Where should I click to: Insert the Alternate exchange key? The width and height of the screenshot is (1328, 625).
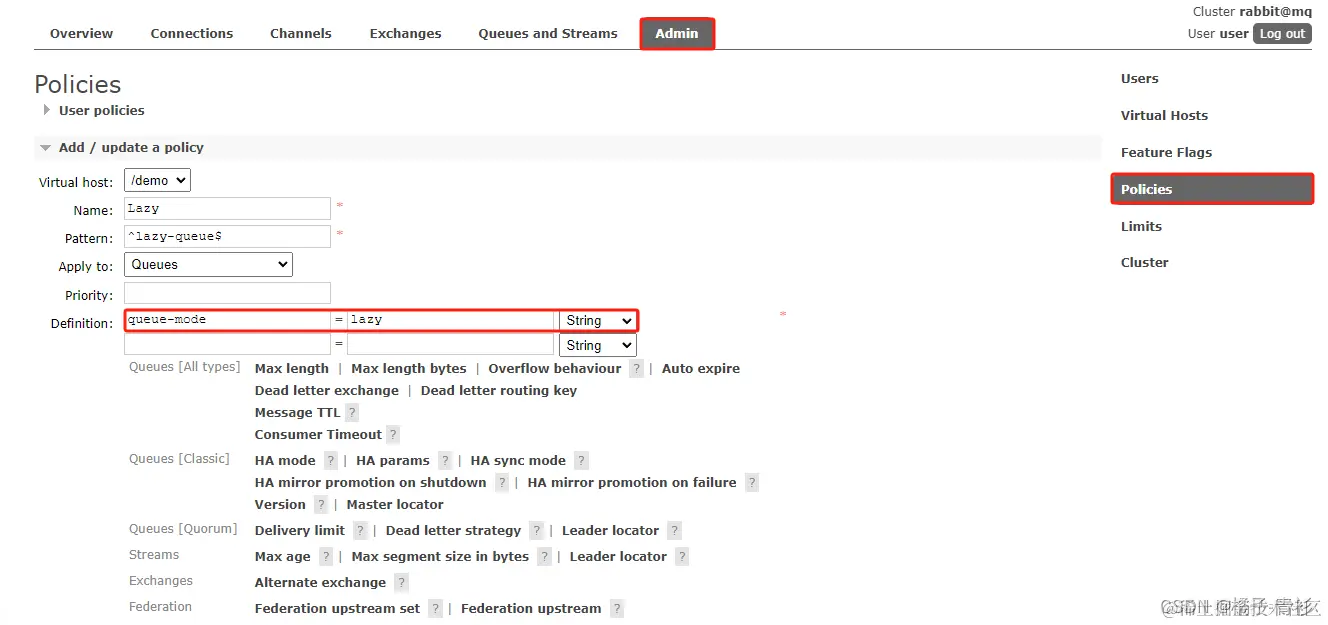tap(320, 583)
